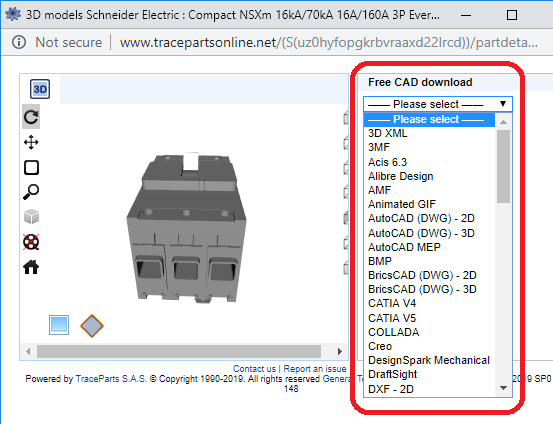This screenshot has width=553, height=424.
Task: Maximize the browser window
Action: (512, 15)
